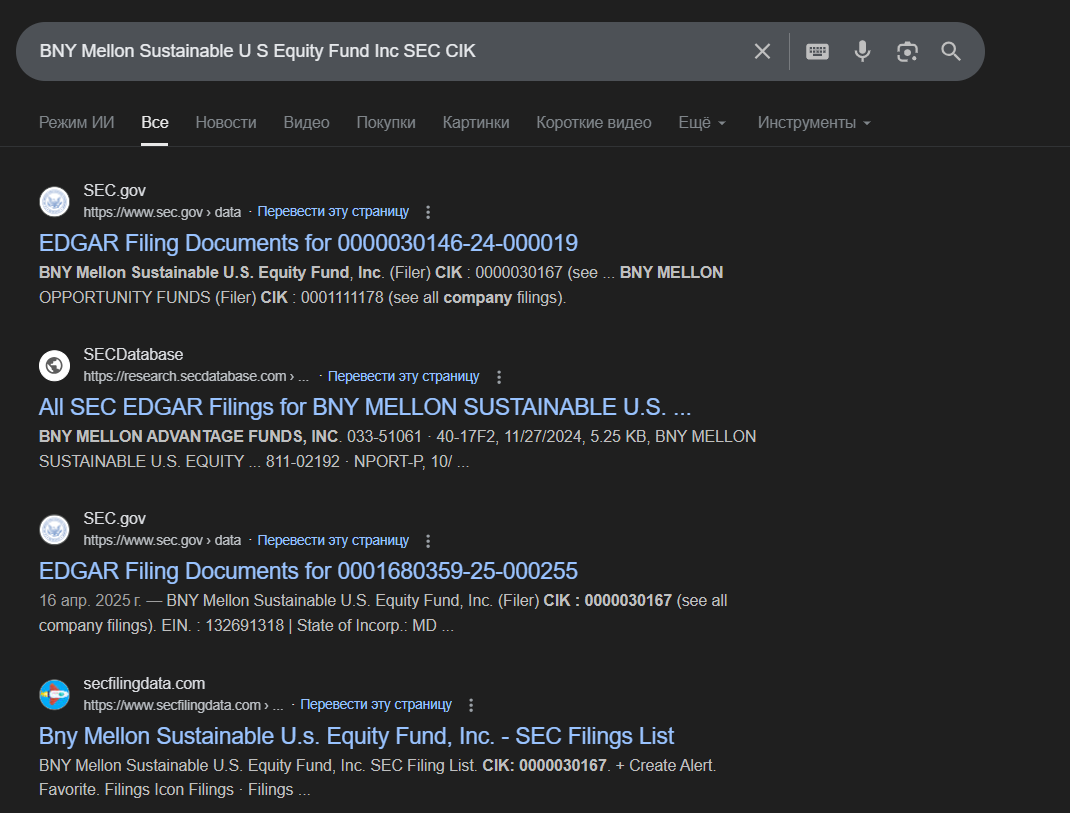Open more options for secfilingdata.com result
1070x813 pixels.
coord(471,705)
